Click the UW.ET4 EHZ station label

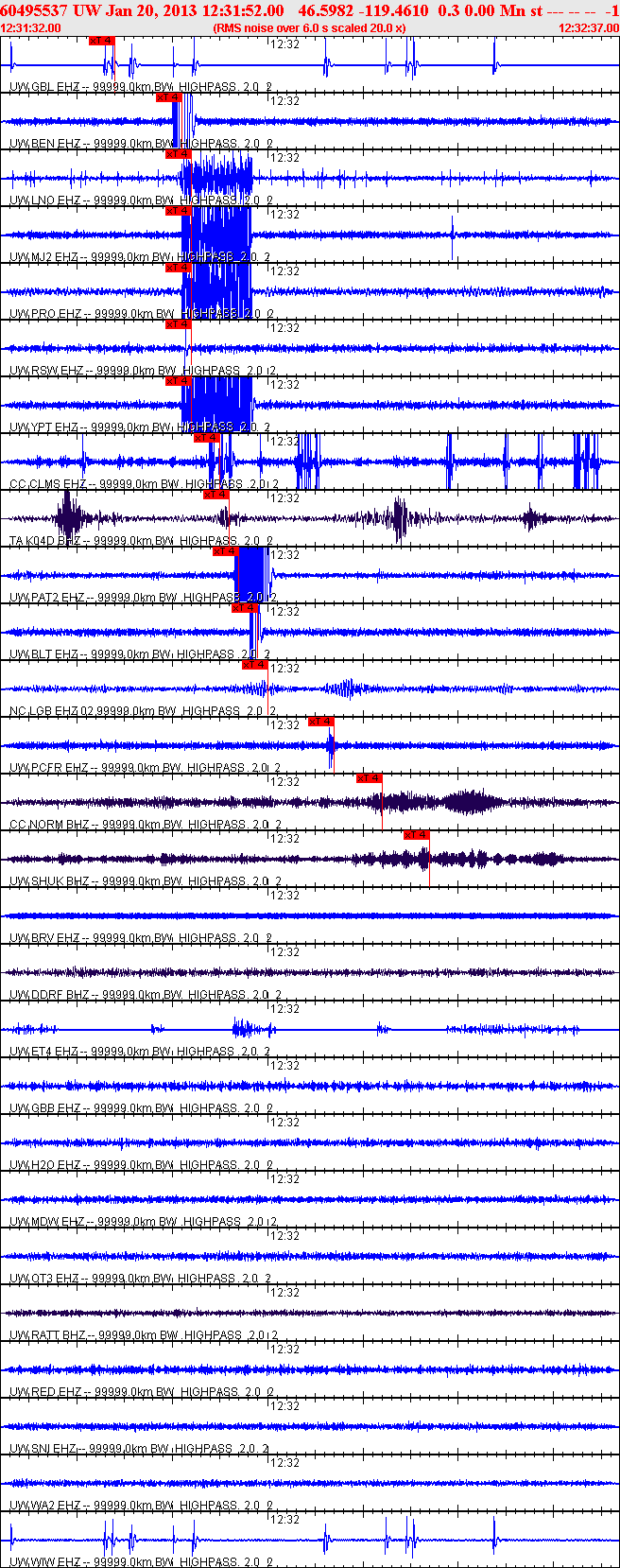[x=44, y=1052]
